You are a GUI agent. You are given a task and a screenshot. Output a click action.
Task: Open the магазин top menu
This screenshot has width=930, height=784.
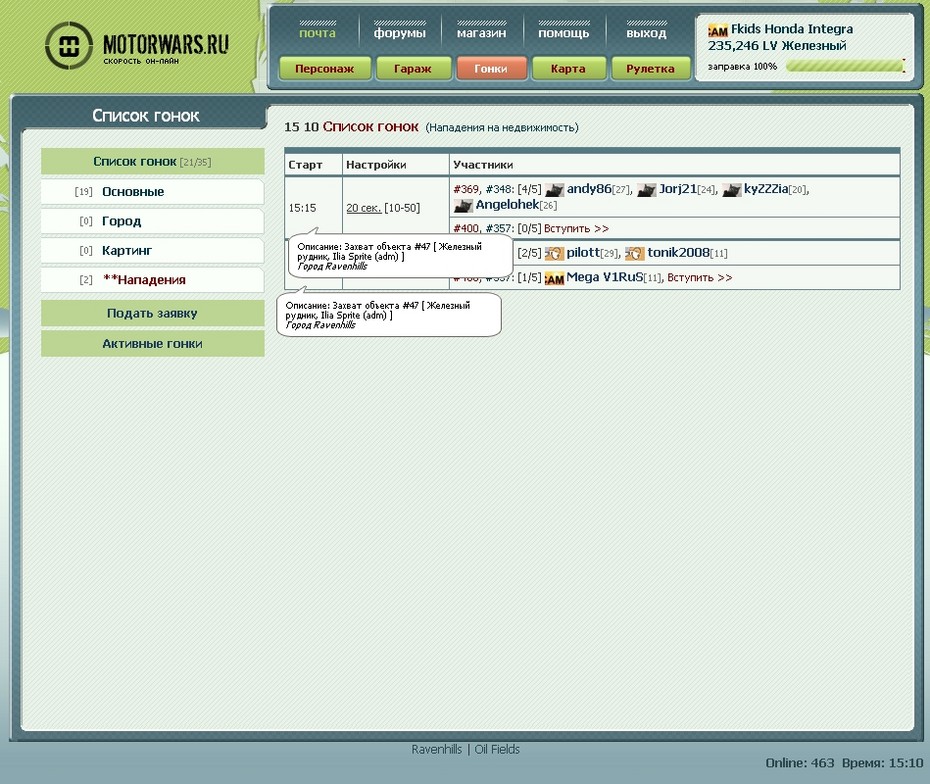tap(481, 33)
